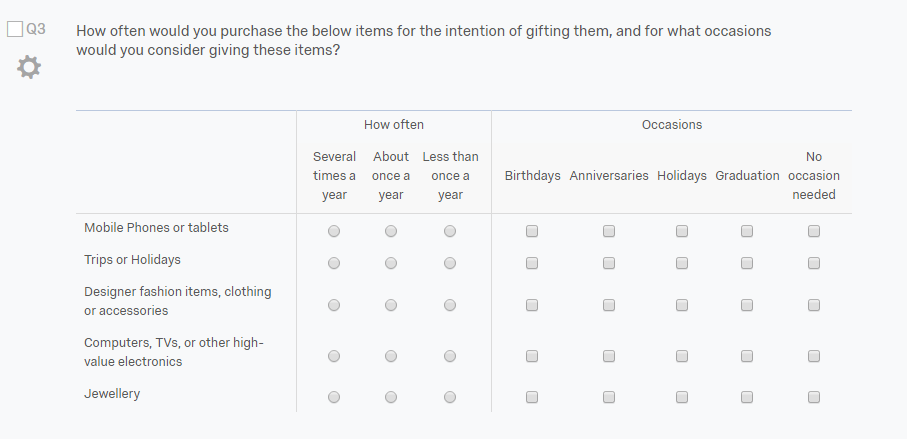
Task: Select Several times a year for Mobile Phones
Action: click(x=334, y=231)
